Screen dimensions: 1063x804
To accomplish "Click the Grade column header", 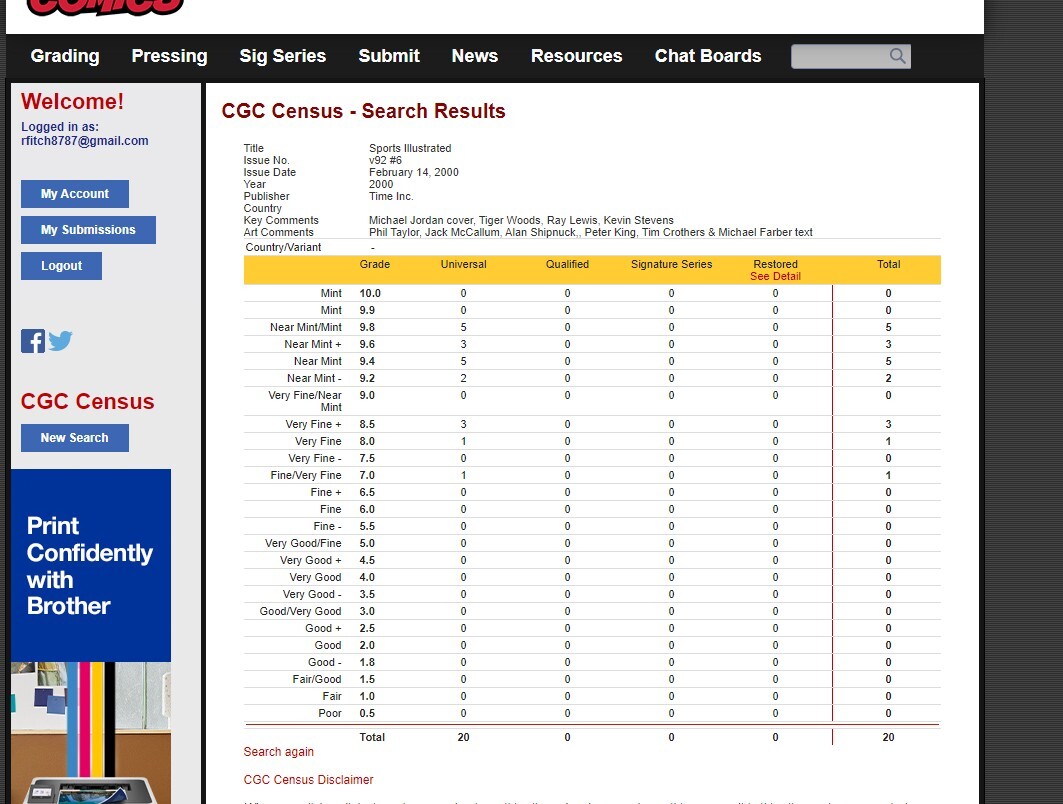I will coord(375,264).
